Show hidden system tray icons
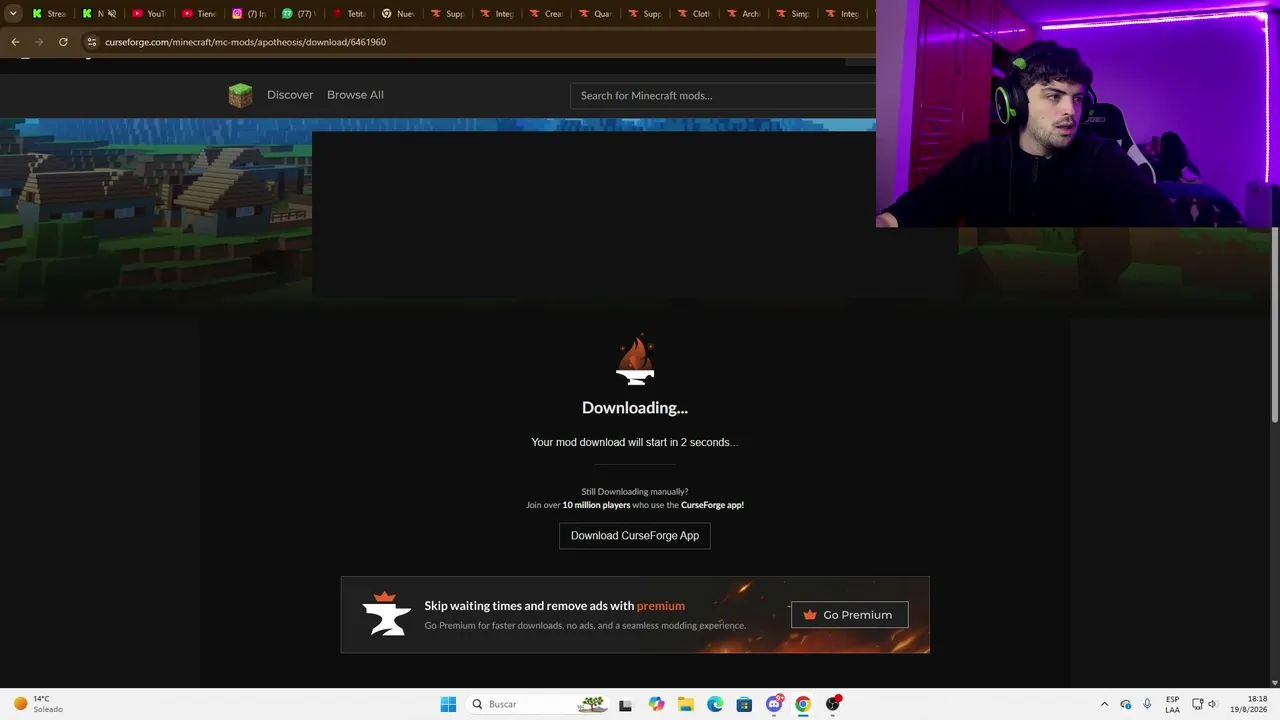 click(x=1104, y=704)
